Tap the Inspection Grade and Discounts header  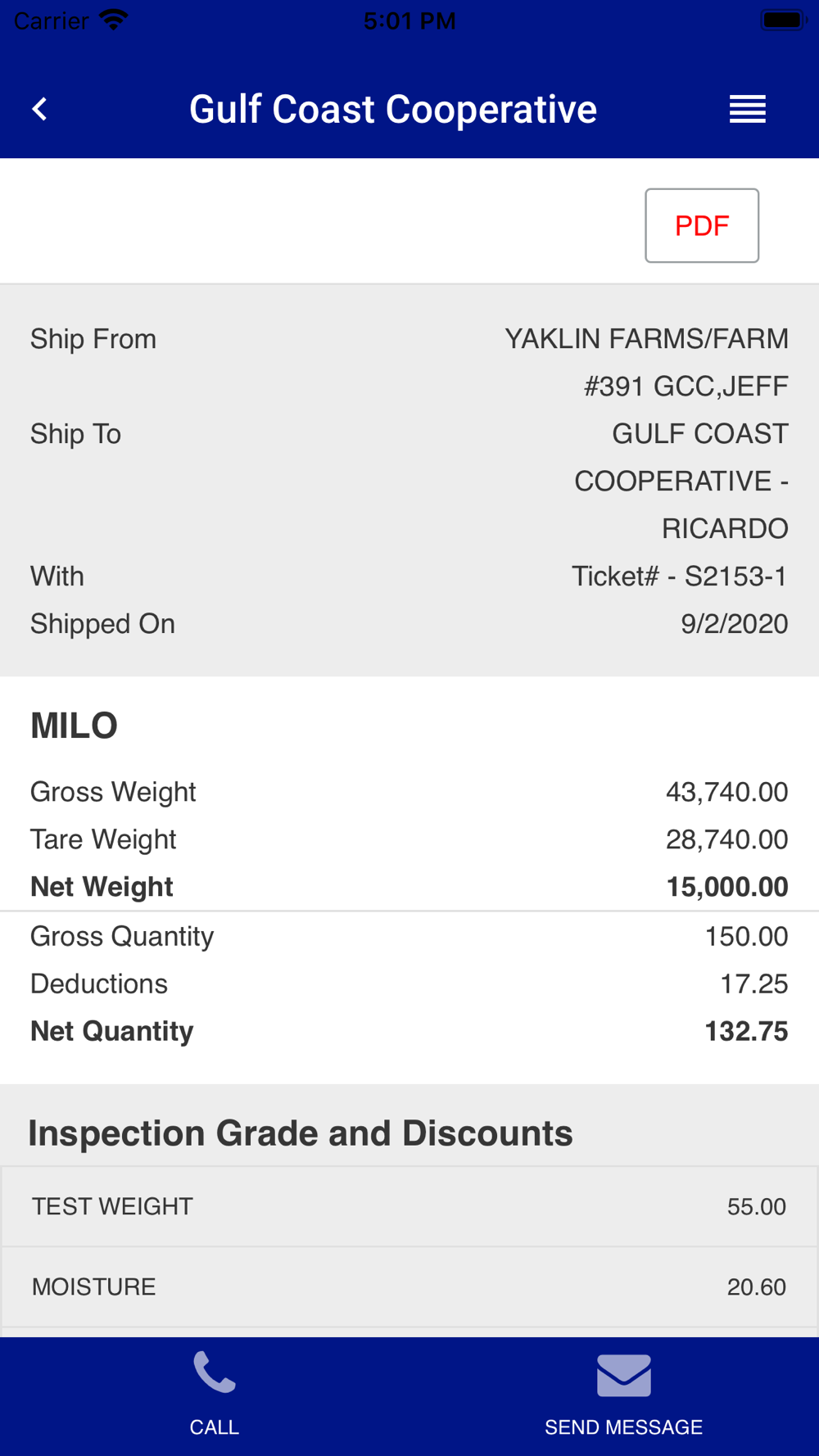301,1133
